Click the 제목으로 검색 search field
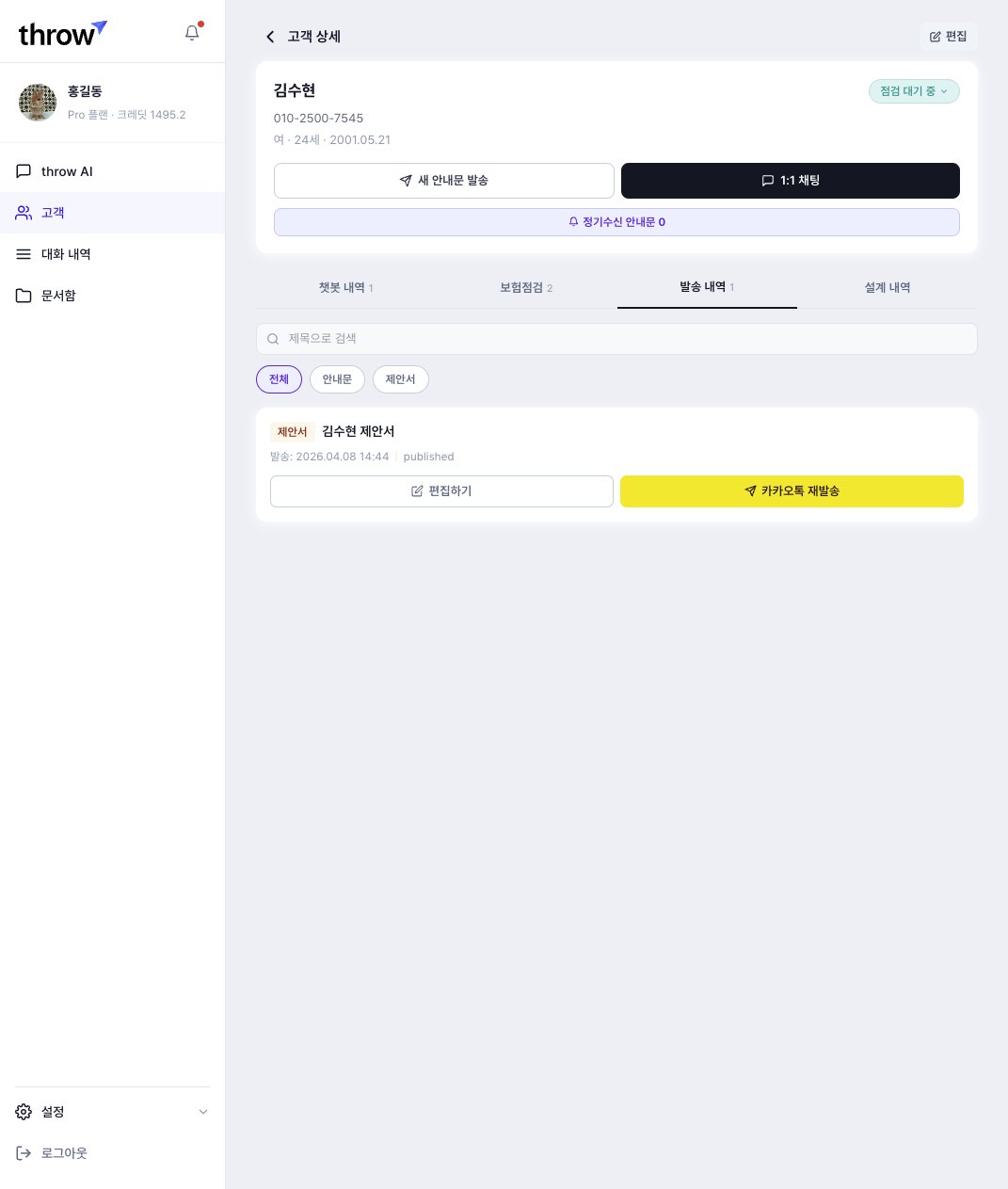 coord(616,339)
